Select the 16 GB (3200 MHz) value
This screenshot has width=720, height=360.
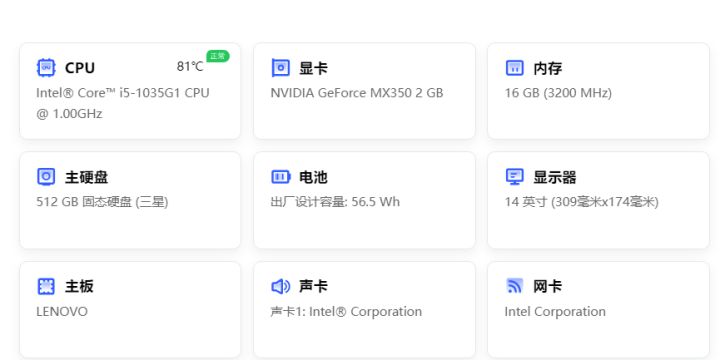(558, 93)
